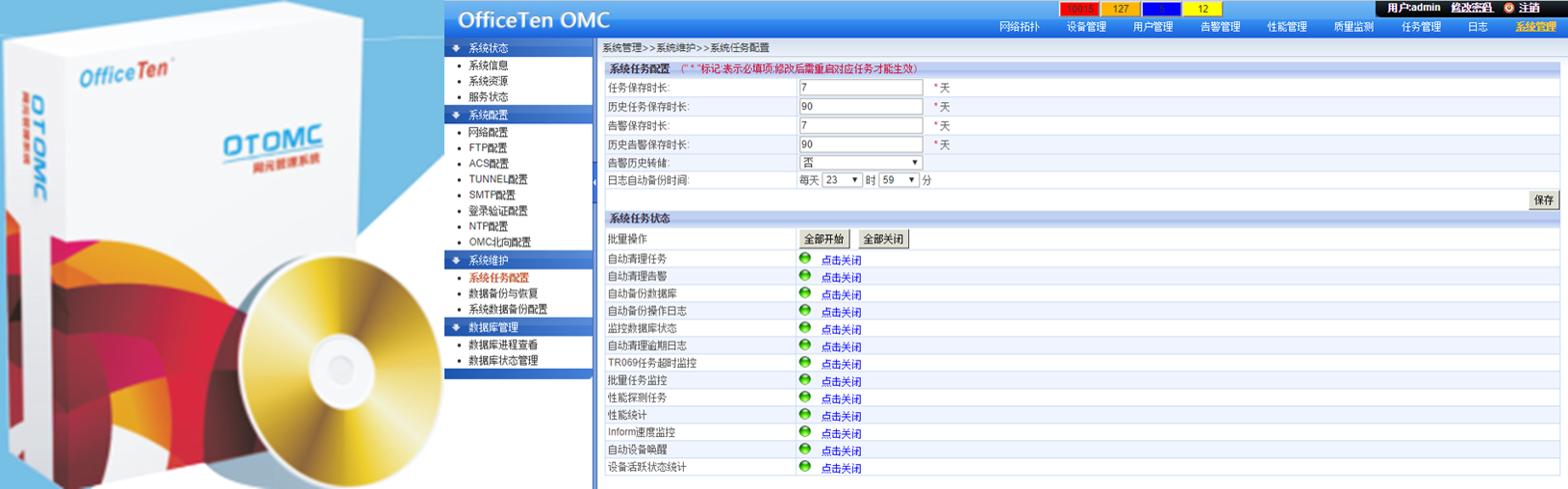The height and width of the screenshot is (489, 1568).
Task: Click the logout power icon
Action: click(1508, 8)
